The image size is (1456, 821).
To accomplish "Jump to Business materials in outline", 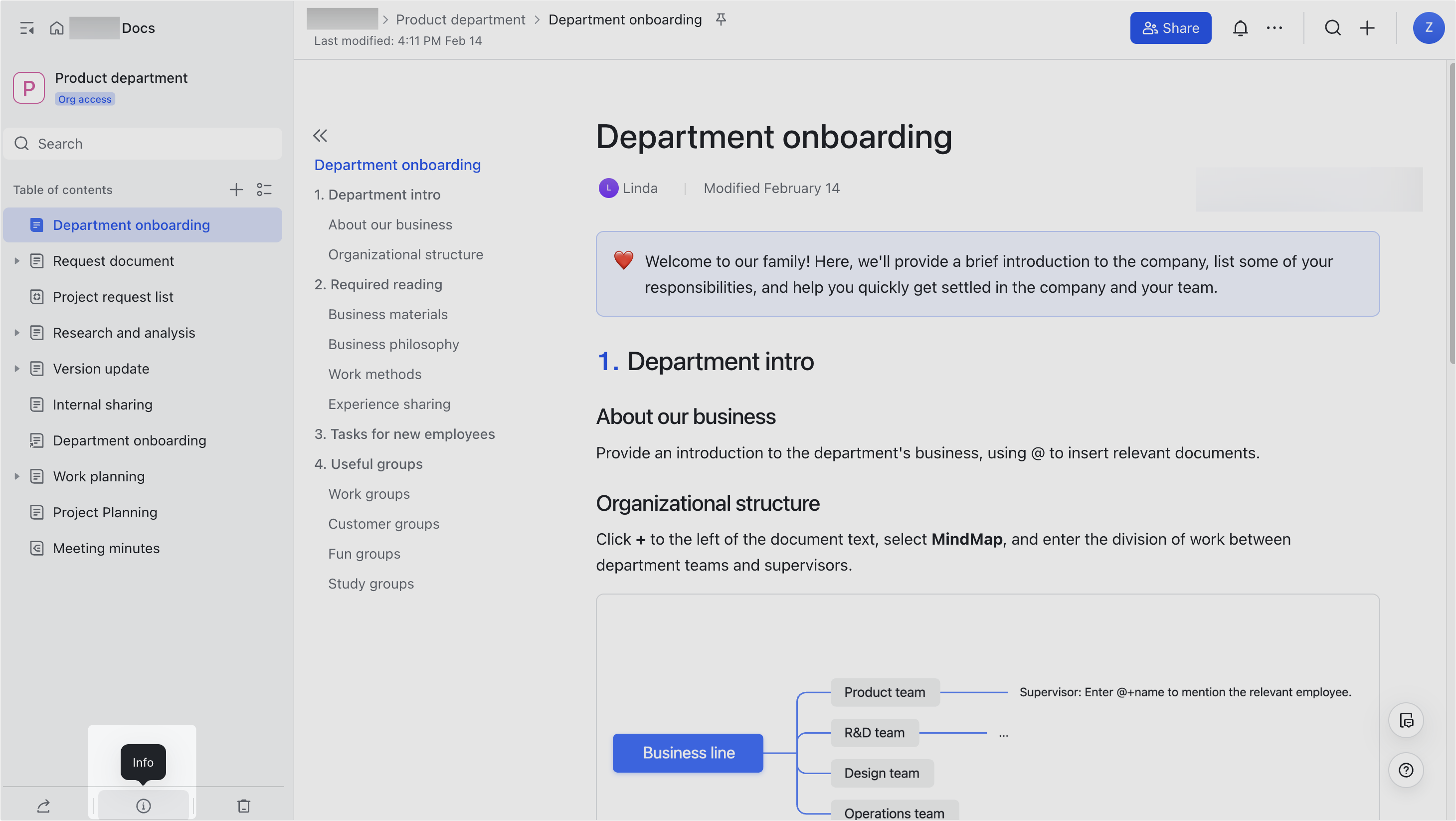I will click(388, 314).
